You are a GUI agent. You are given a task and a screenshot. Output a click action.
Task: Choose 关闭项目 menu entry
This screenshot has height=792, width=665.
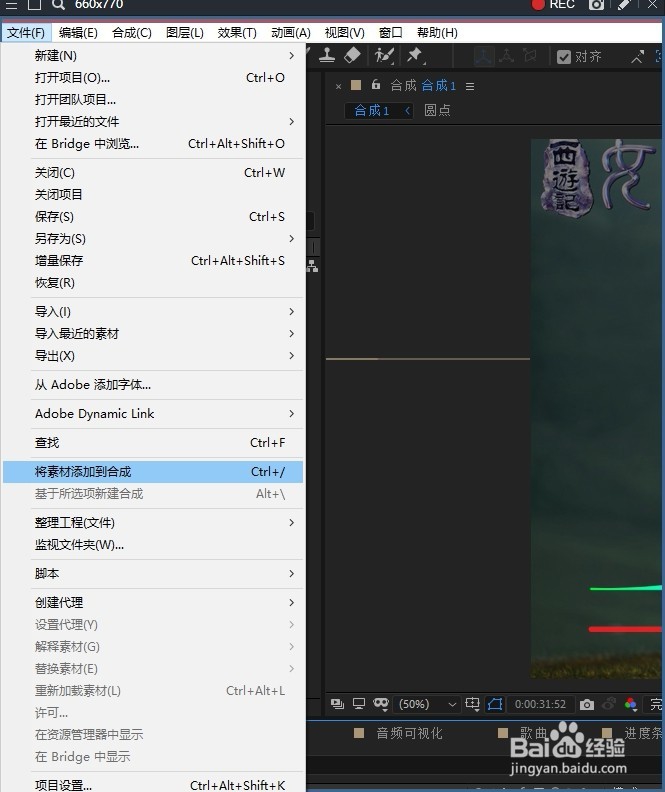tap(152, 194)
